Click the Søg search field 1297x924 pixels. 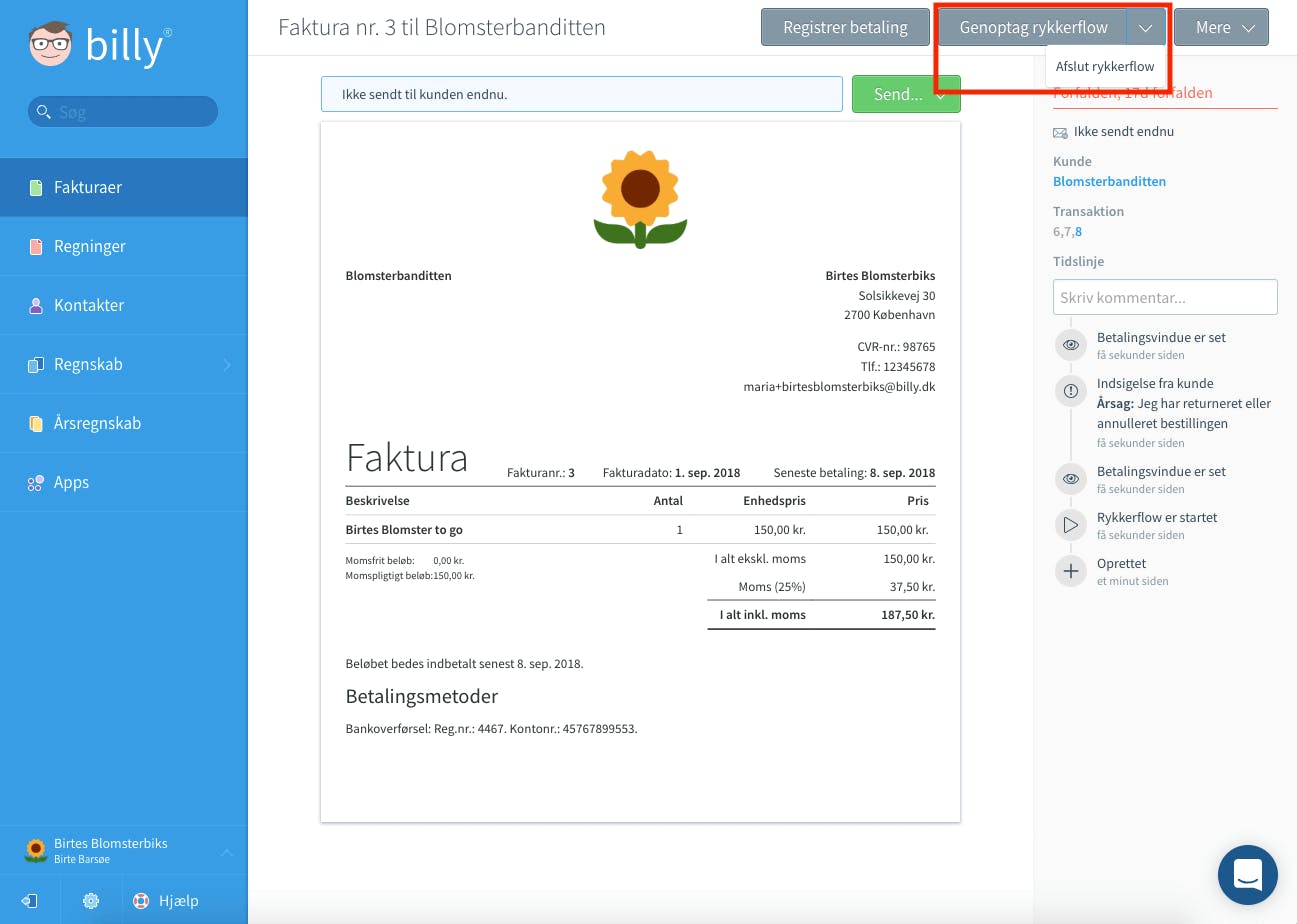click(x=122, y=112)
